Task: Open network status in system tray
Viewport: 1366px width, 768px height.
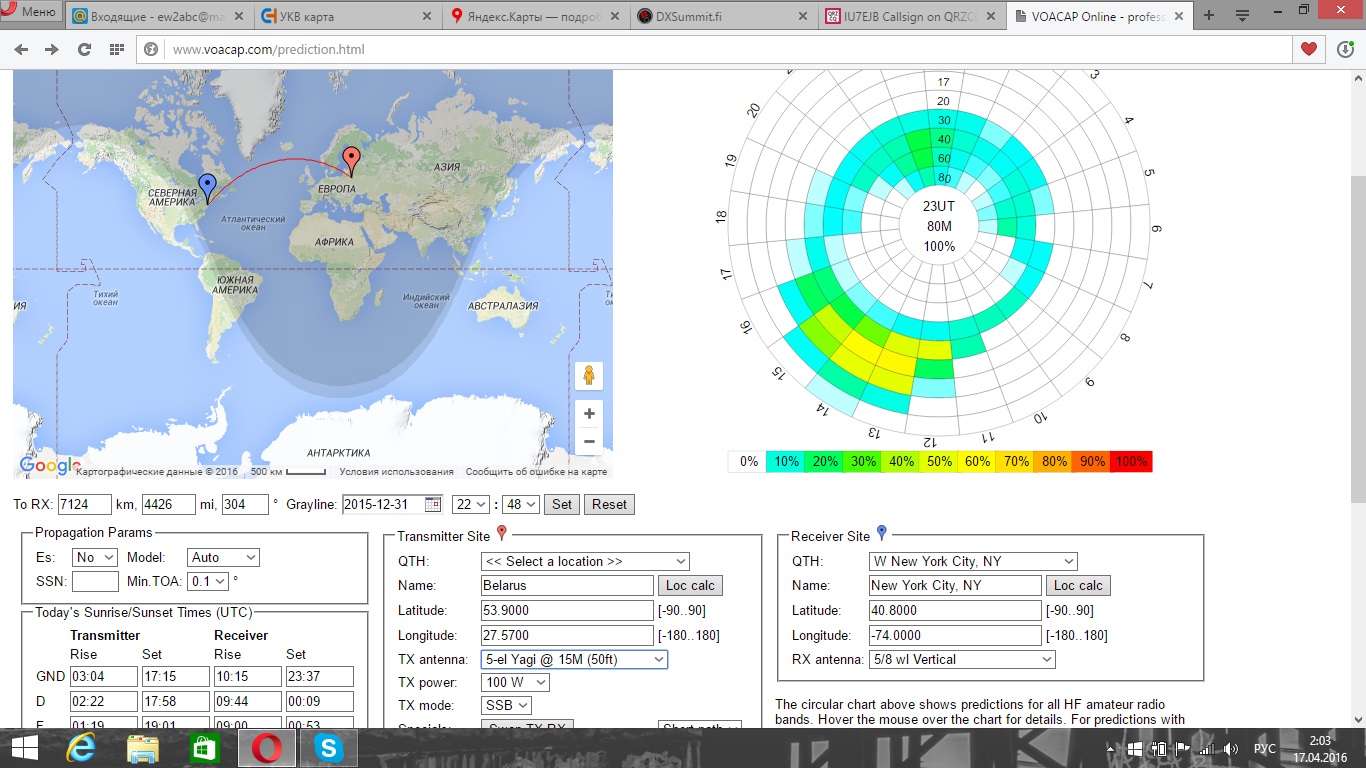Action: [1207, 749]
